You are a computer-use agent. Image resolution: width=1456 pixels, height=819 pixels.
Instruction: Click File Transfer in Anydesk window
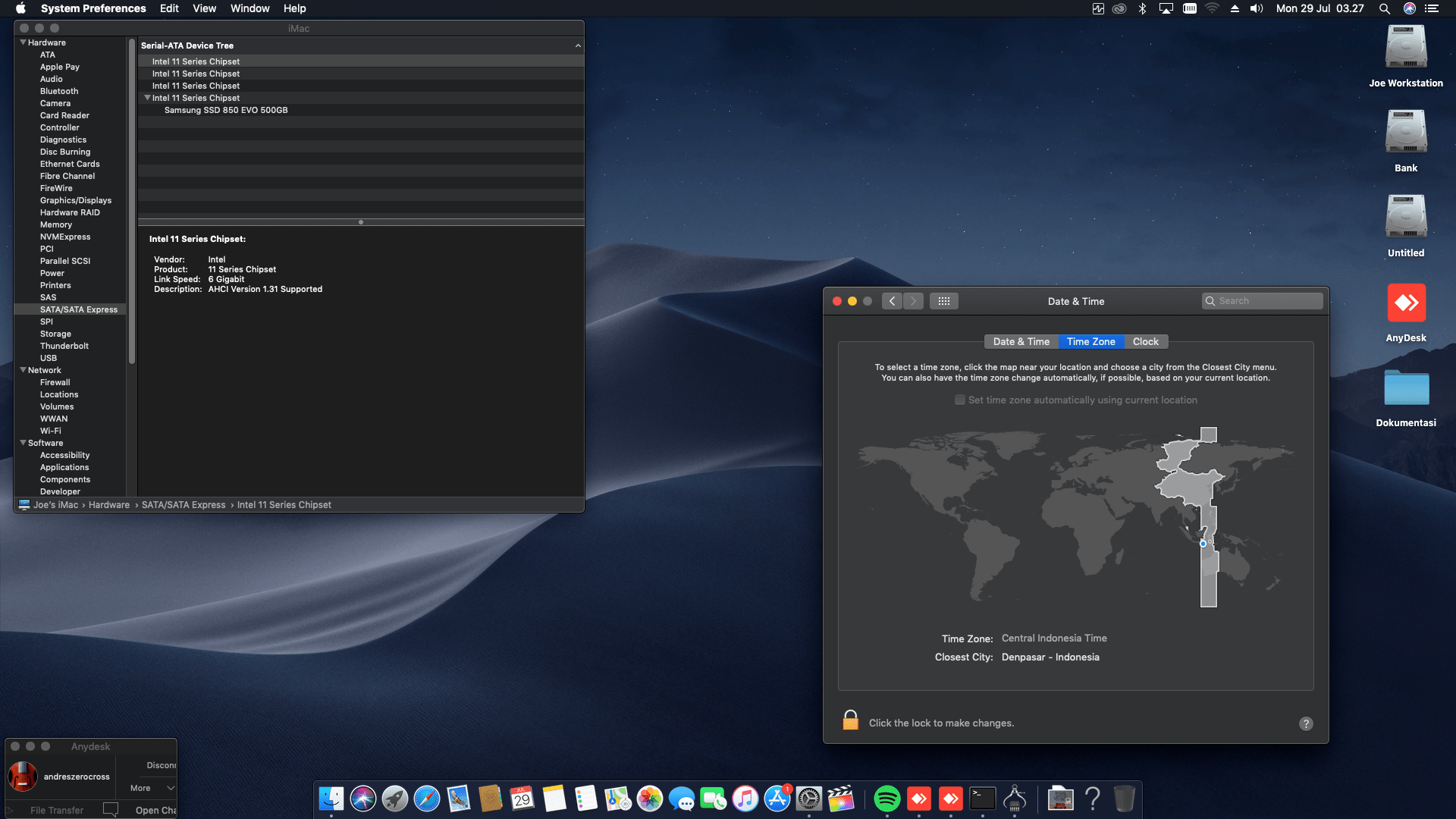(x=57, y=810)
